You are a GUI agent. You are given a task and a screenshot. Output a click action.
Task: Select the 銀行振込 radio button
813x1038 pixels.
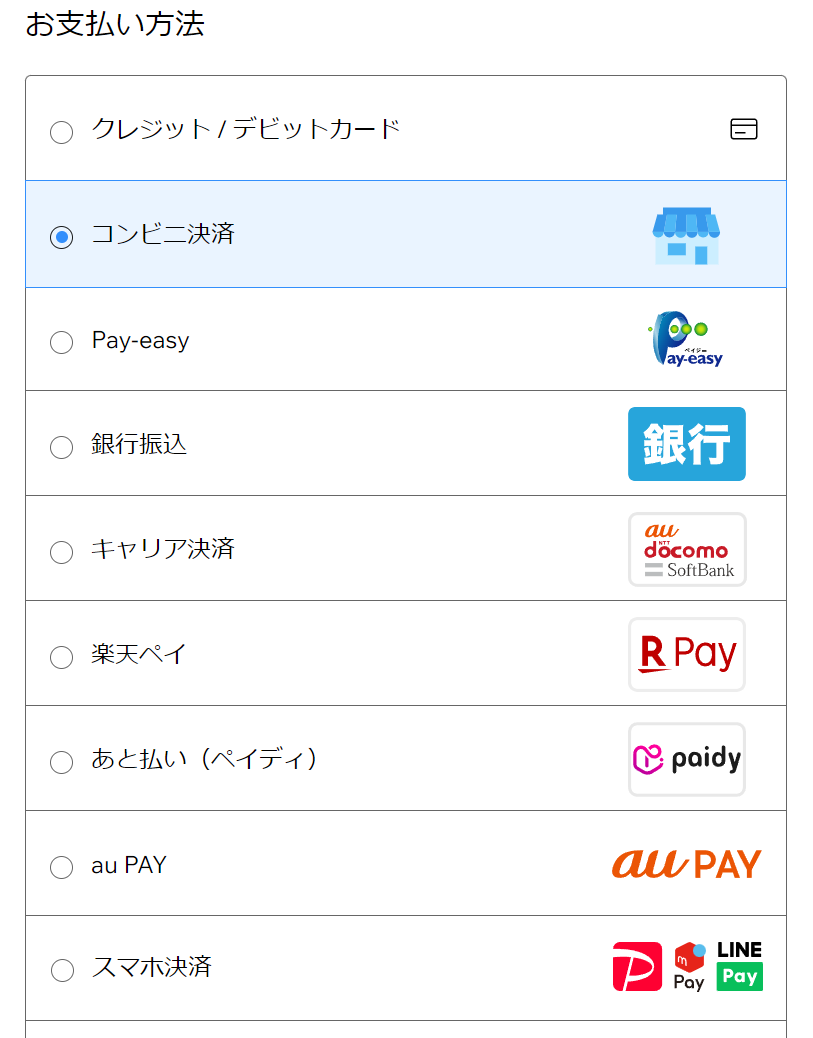coord(62,447)
